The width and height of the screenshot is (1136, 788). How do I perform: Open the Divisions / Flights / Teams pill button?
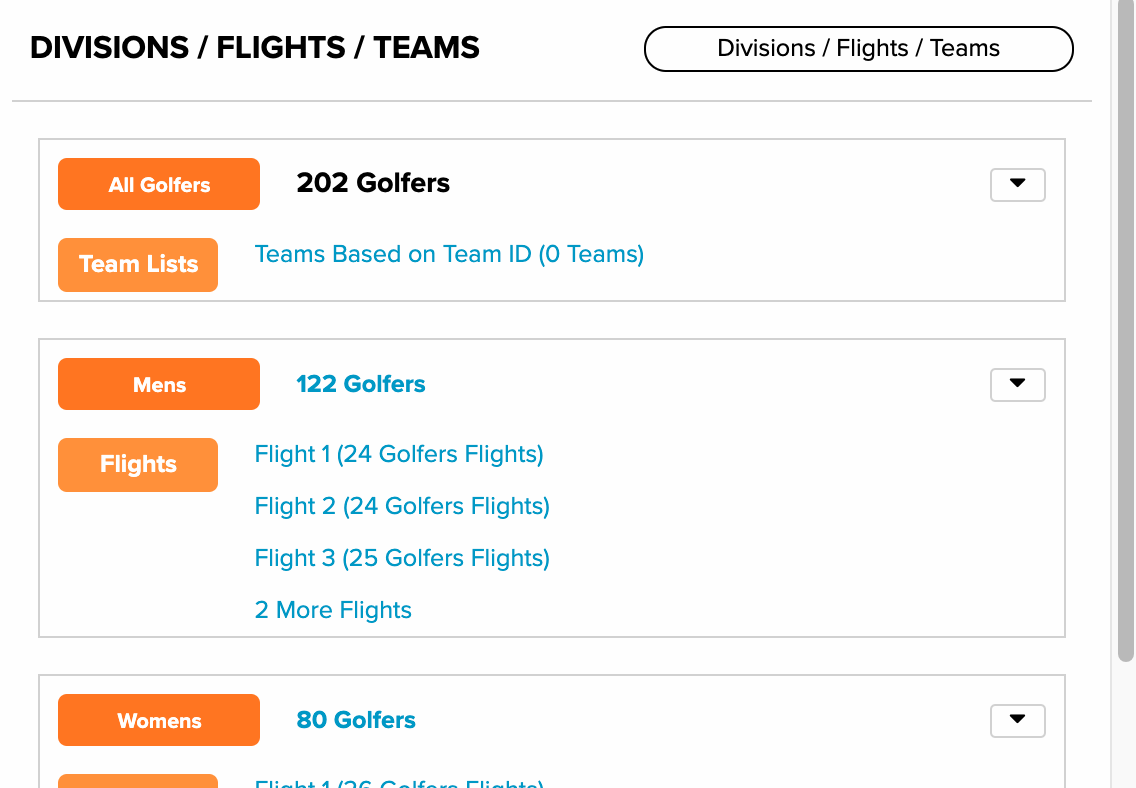pos(859,49)
